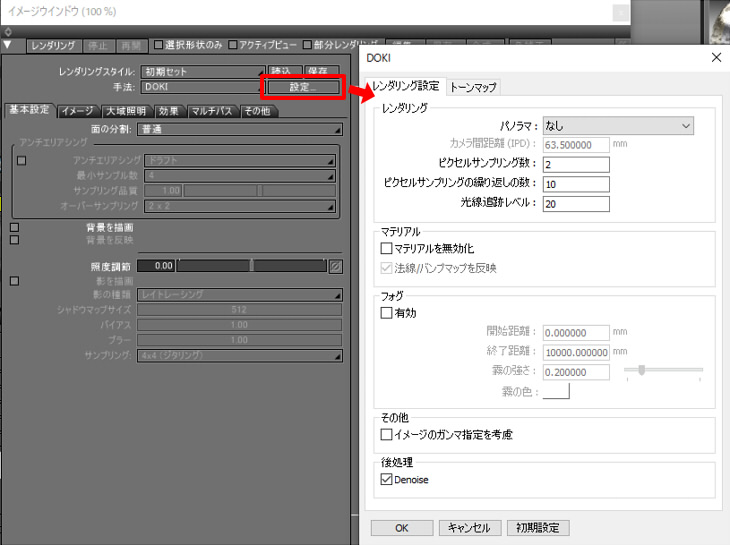Select the トーンマップ tab in DOKI dialog

473,87
